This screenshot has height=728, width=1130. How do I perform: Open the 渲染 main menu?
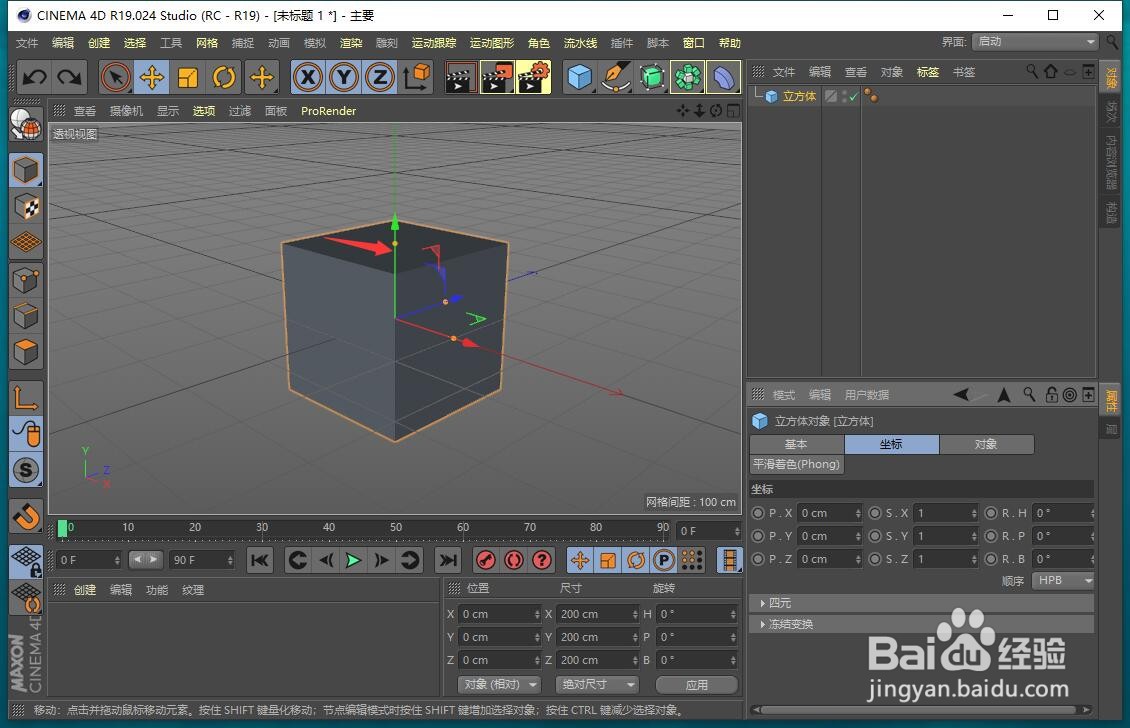click(x=351, y=43)
